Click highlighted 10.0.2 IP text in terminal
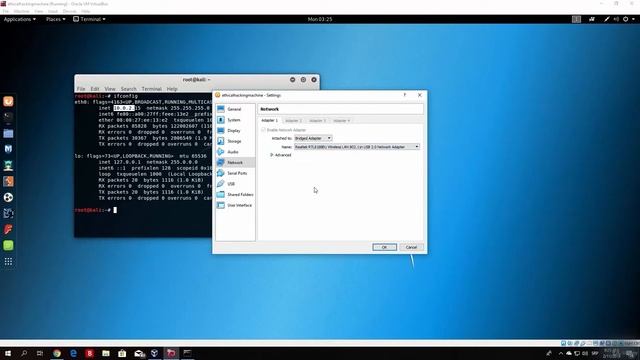Viewport: 640px width, 360px height. coord(124,108)
